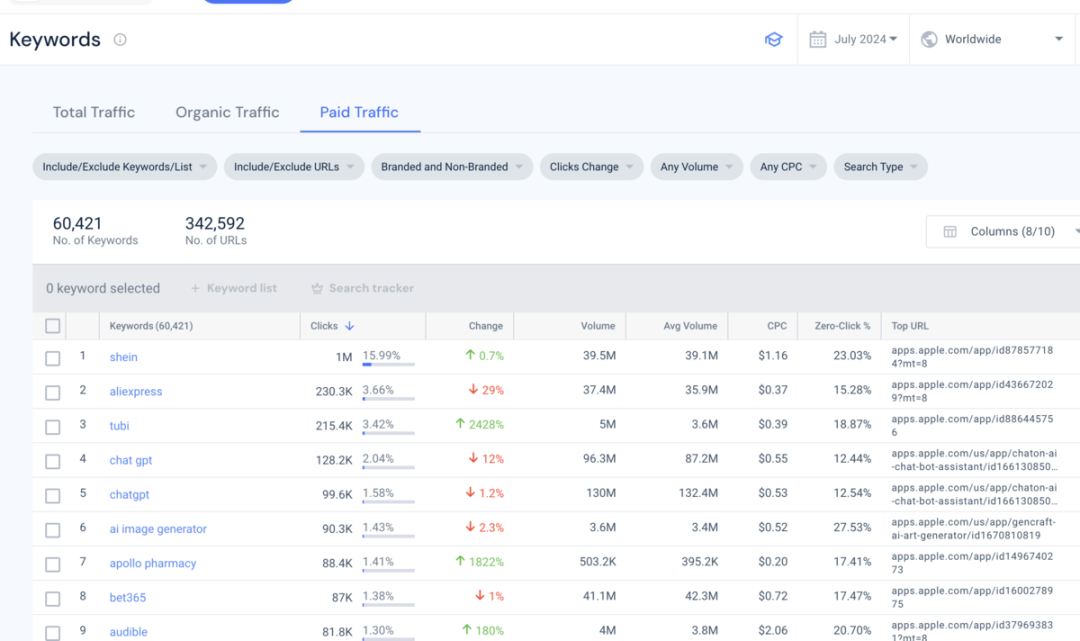This screenshot has width=1080, height=641.
Task: Tick the chatgpt row checkbox
Action: 52,496
